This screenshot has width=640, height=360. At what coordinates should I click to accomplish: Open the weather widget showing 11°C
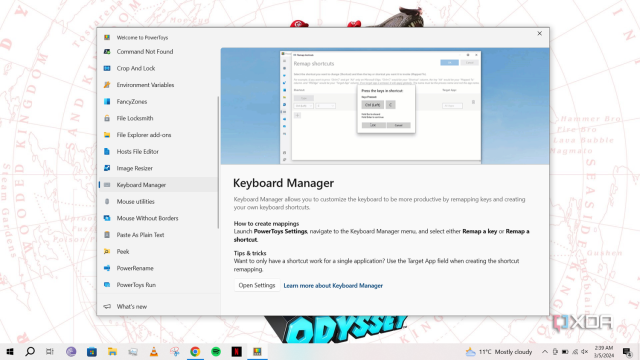[499, 351]
